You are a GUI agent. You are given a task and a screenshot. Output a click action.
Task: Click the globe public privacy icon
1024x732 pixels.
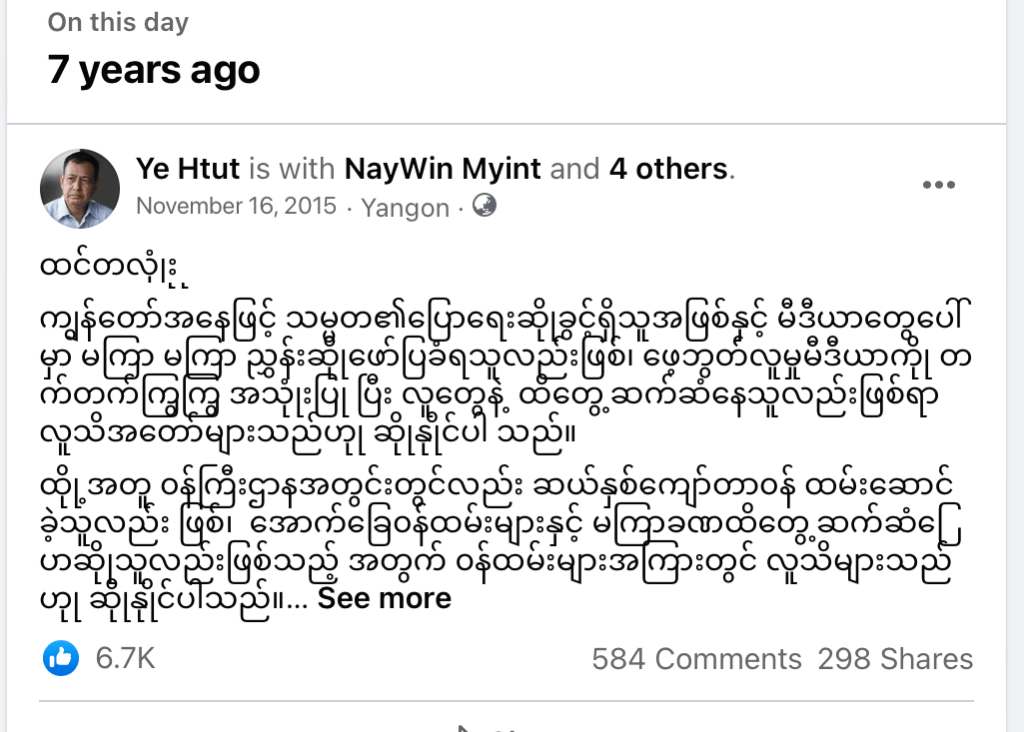[x=484, y=206]
